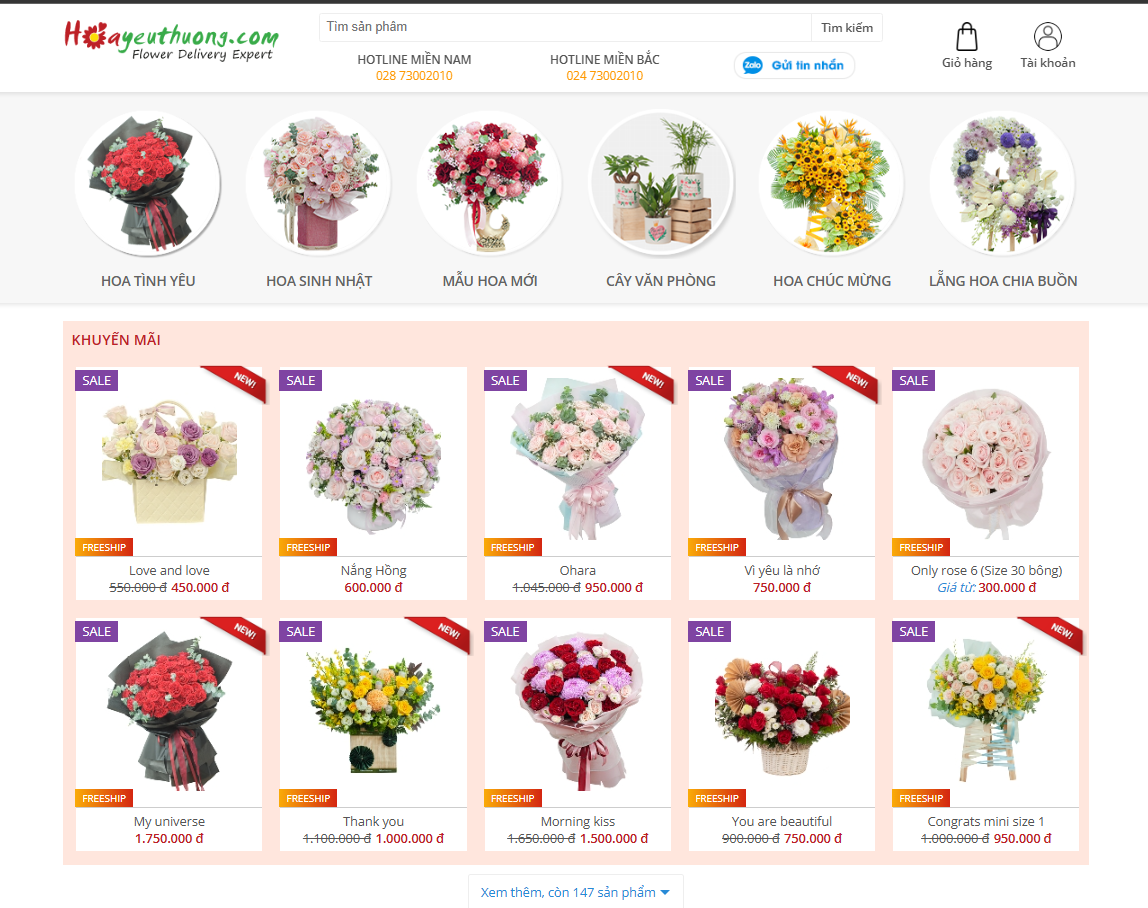Open the Congrats mini size 1 product
Screen dimensions: 1148x908
[985, 822]
